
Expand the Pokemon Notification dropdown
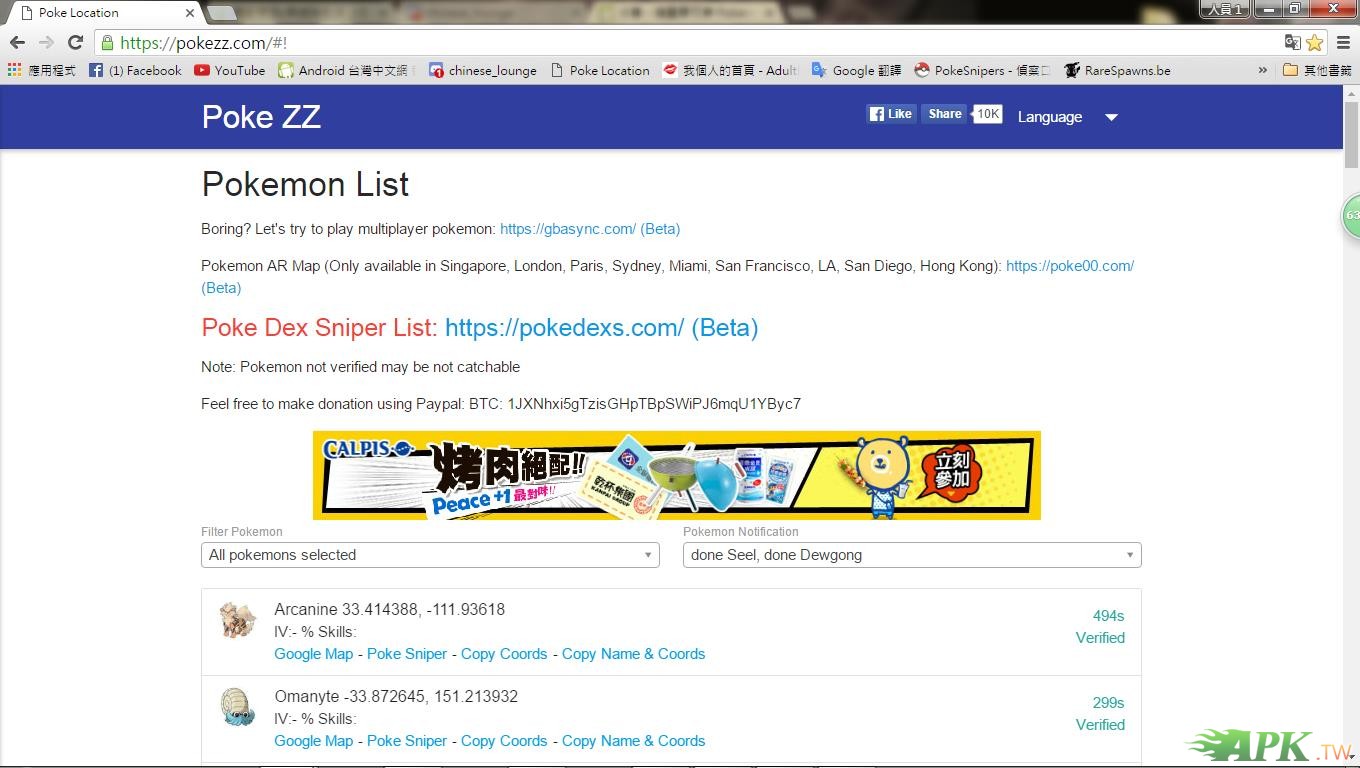click(x=912, y=555)
